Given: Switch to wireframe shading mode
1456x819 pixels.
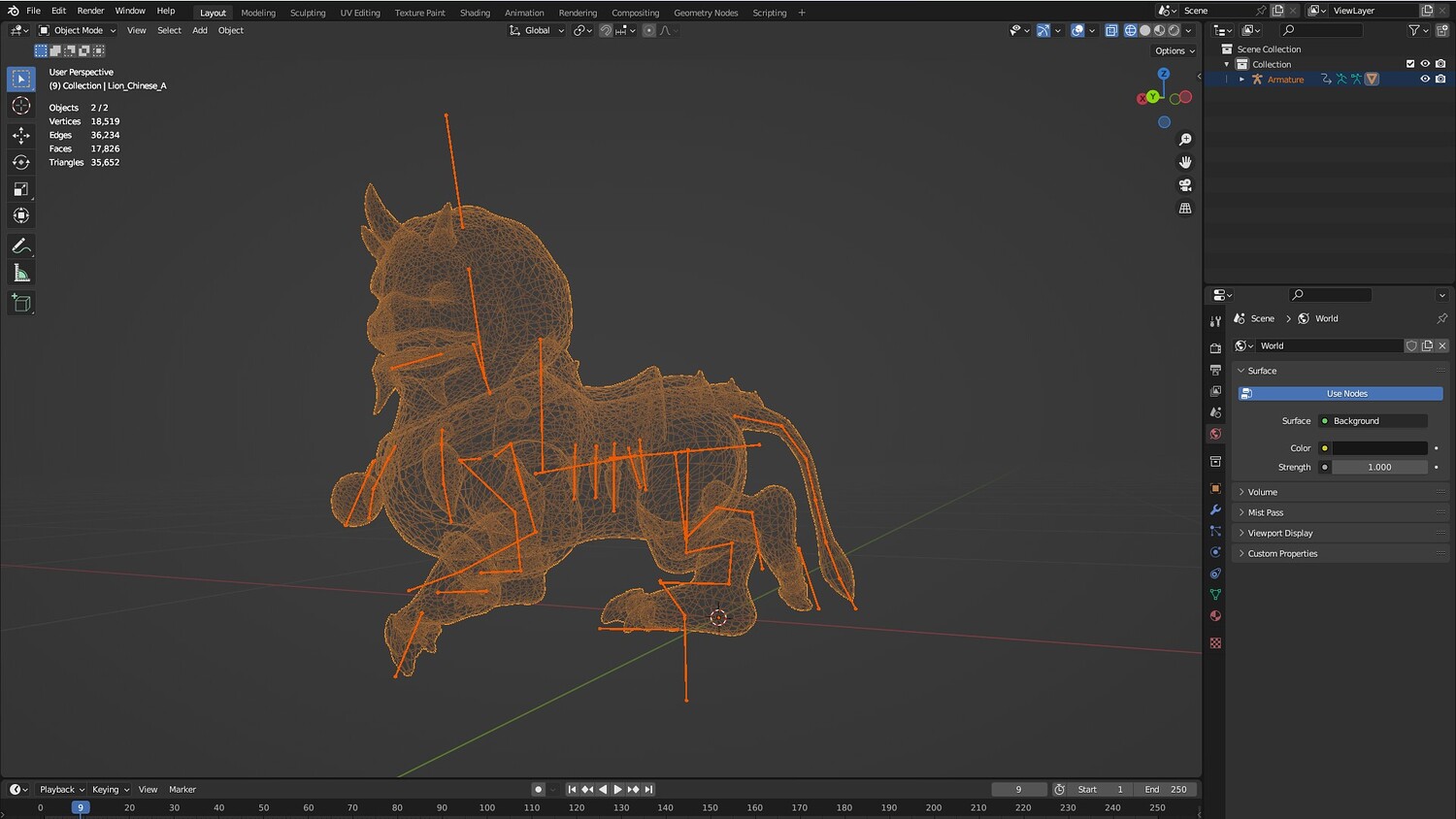Looking at the screenshot, I should point(1131,30).
